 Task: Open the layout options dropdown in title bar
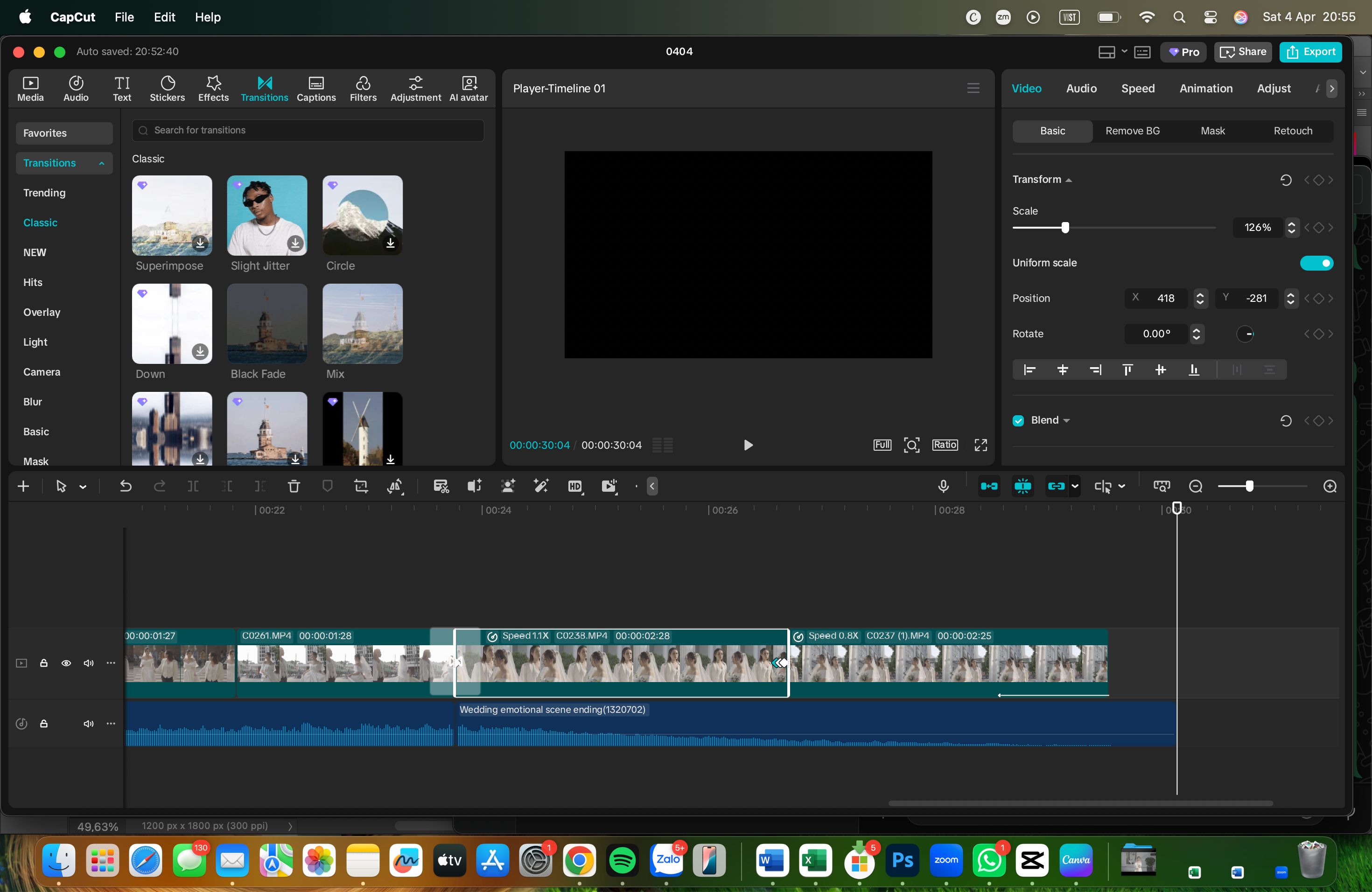[1124, 52]
